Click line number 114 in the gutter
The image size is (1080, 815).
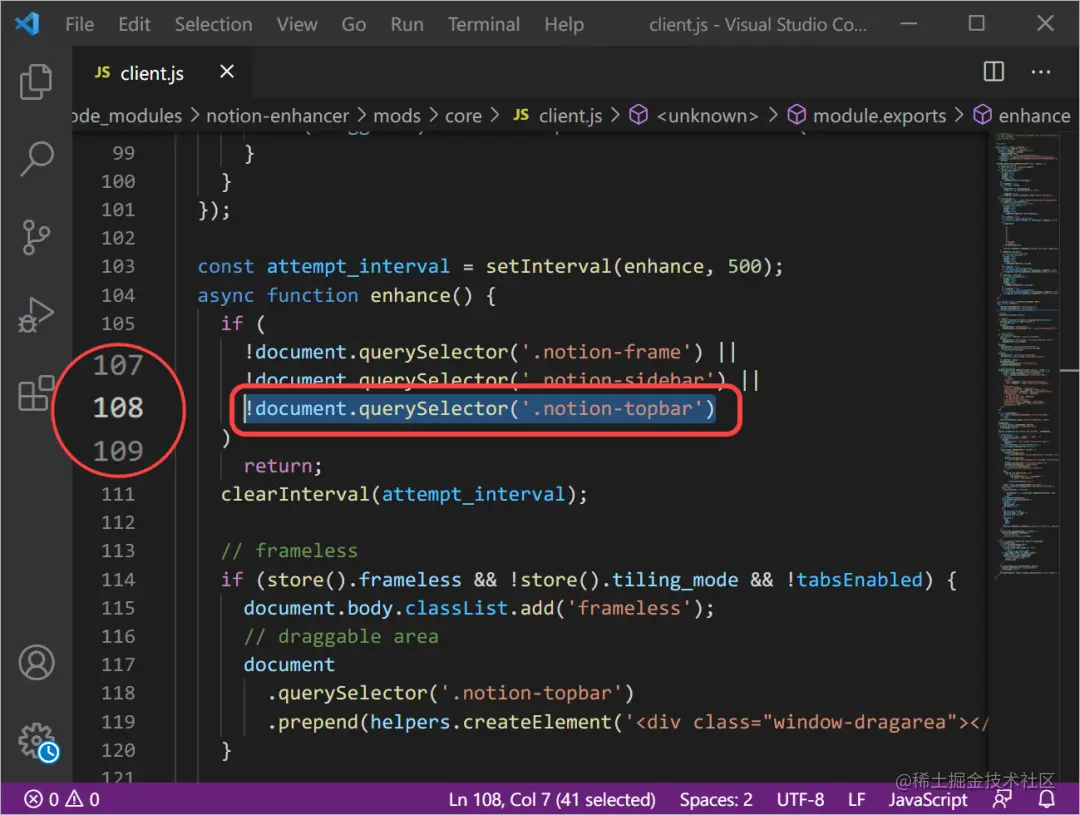[x=118, y=579]
